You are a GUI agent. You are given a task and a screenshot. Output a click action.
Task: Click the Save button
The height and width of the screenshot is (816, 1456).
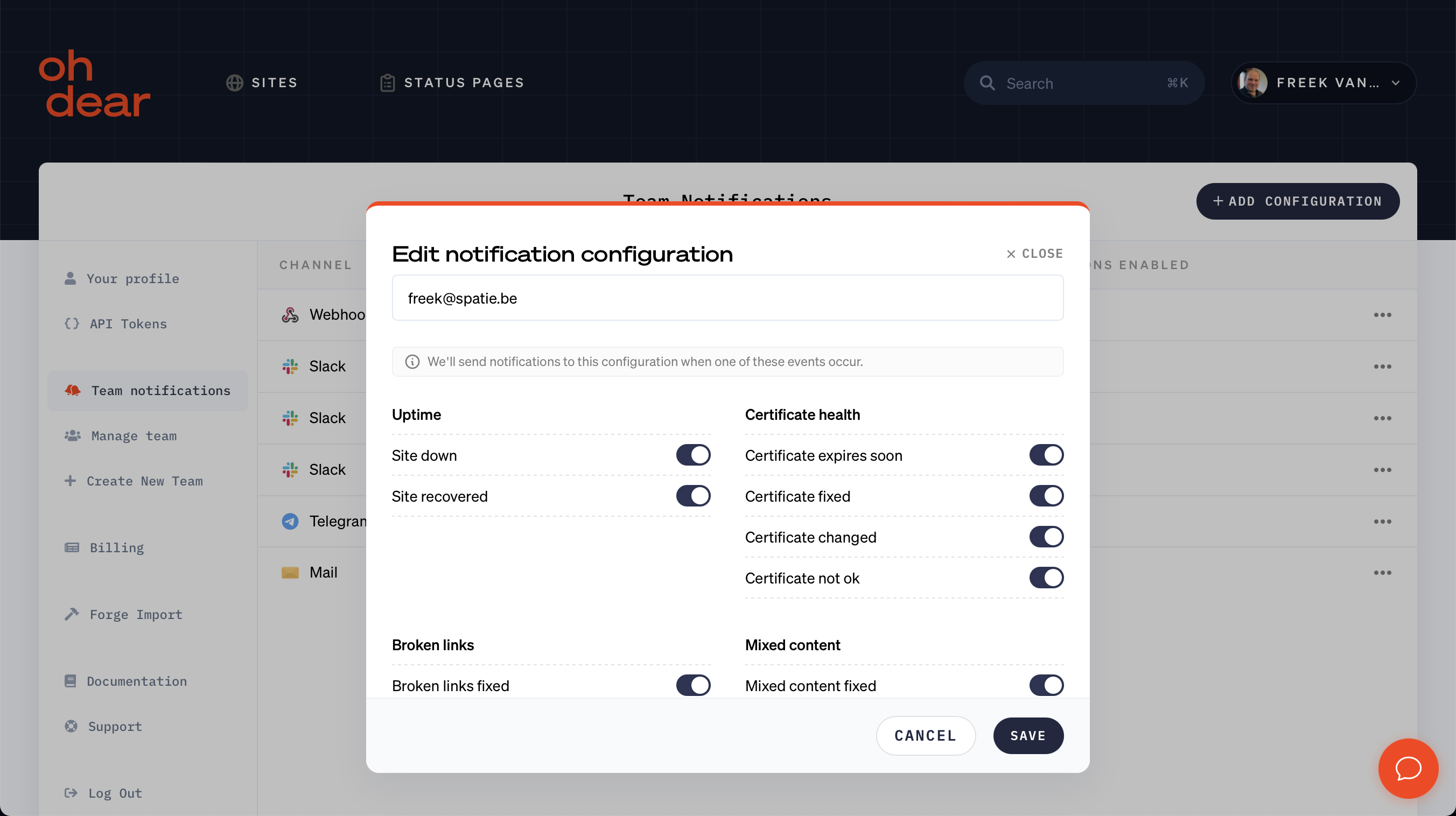pyautogui.click(x=1028, y=735)
